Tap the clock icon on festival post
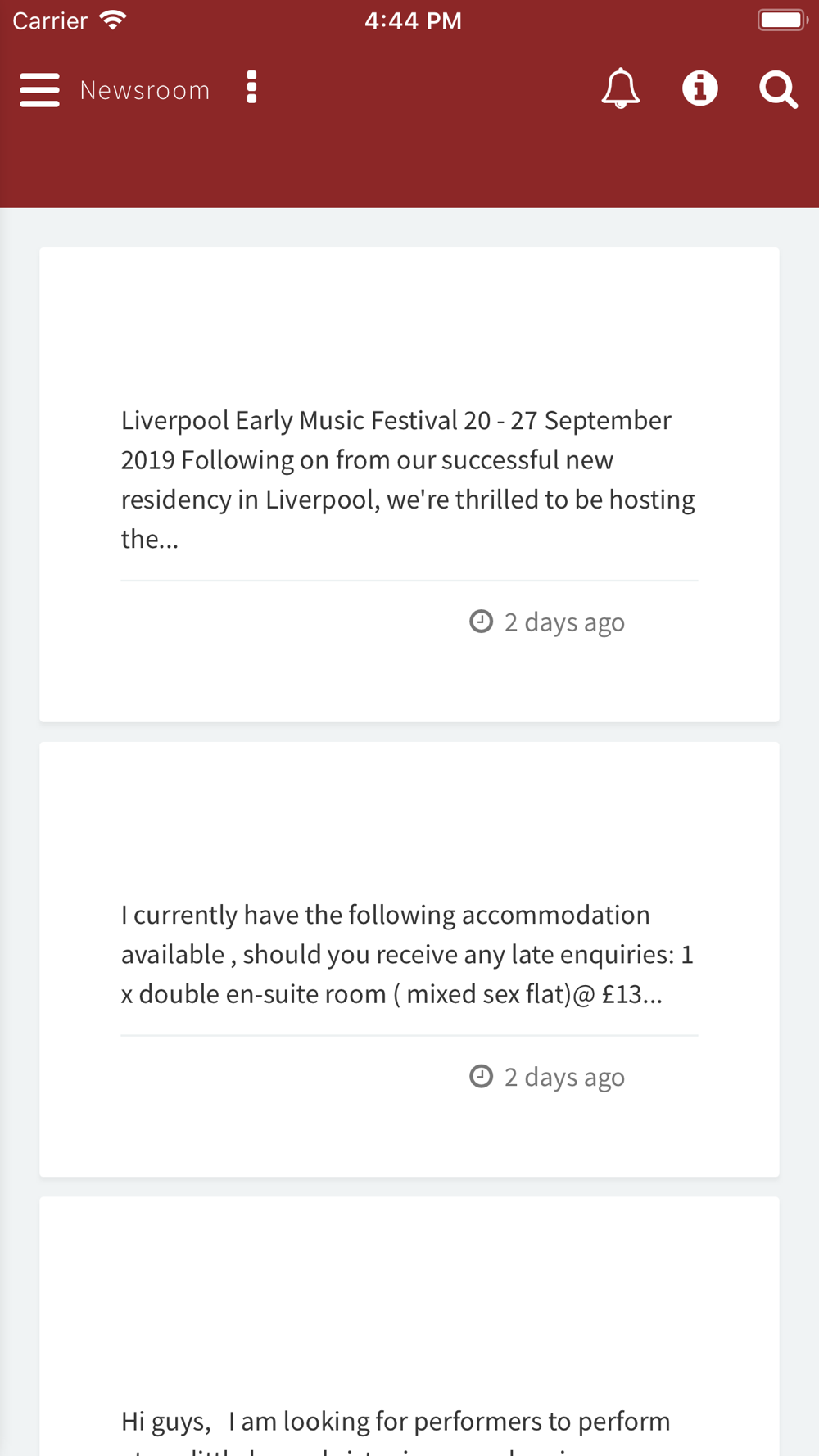Viewport: 819px width, 1456px height. point(481,622)
